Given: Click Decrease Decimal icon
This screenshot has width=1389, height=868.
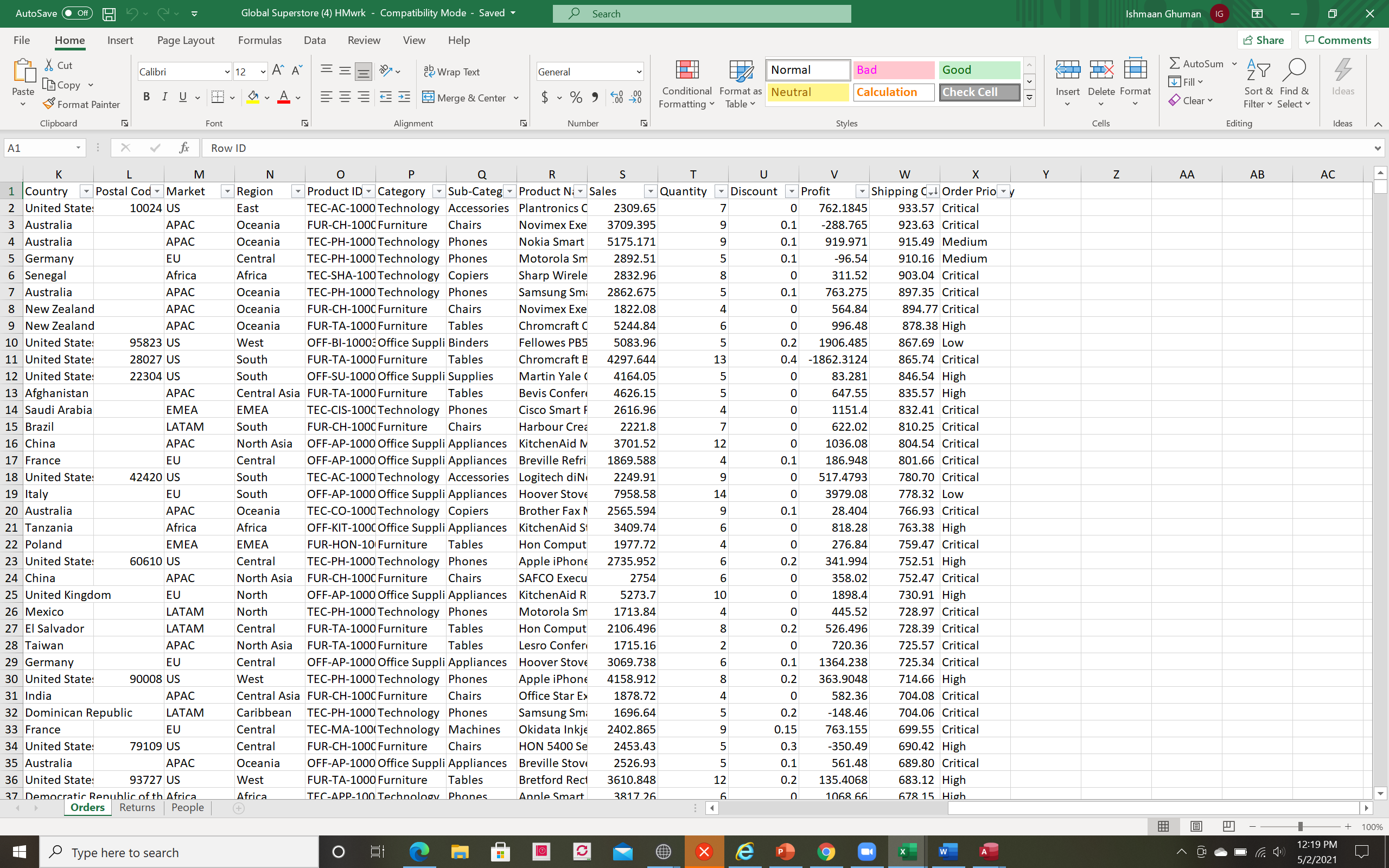Looking at the screenshot, I should (635, 97).
